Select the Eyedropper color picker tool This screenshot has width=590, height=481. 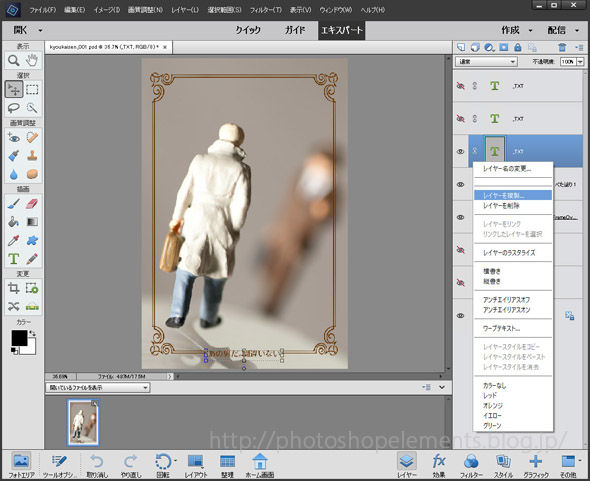[14, 240]
